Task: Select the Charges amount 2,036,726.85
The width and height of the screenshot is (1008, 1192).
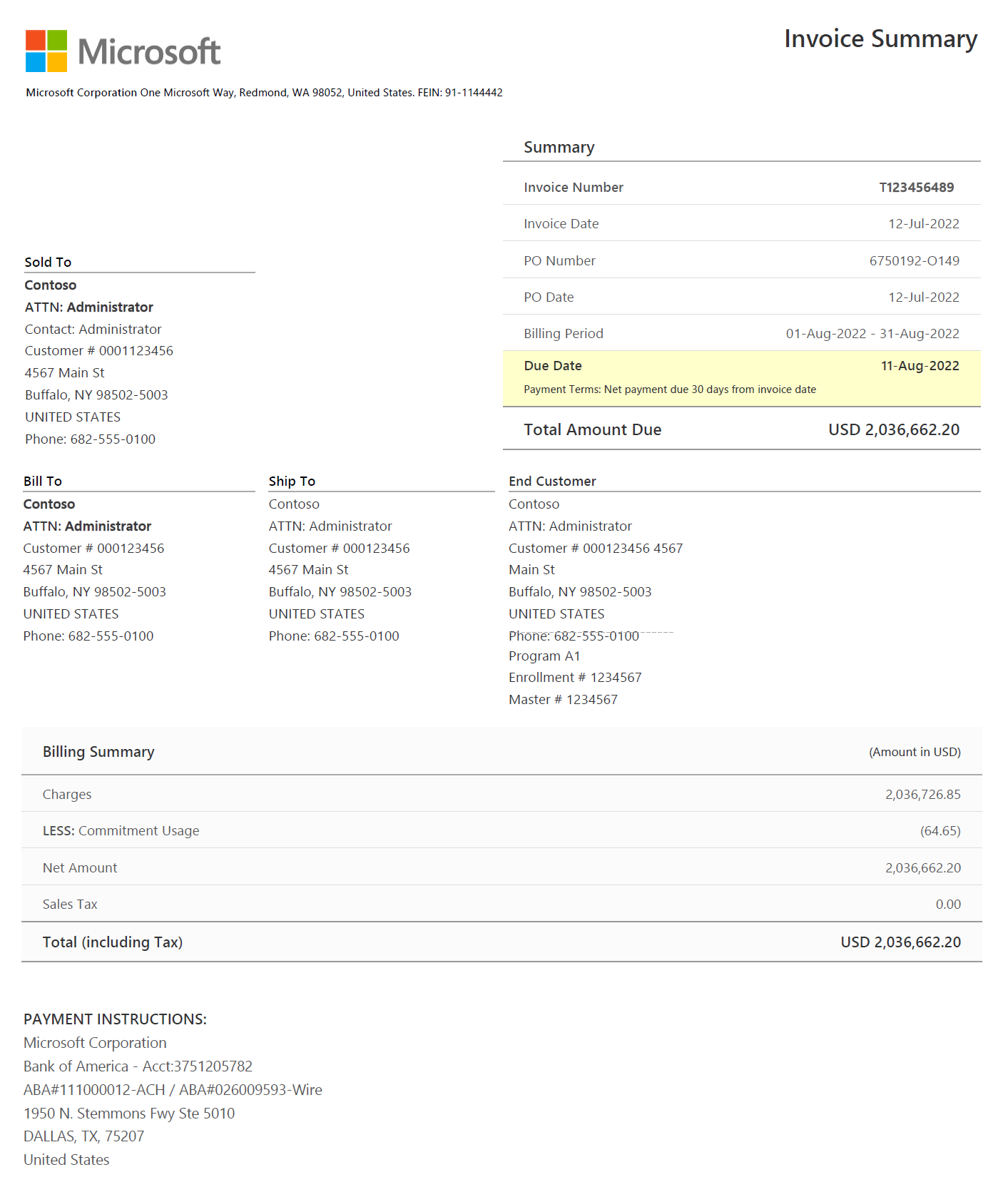Action: [x=922, y=795]
